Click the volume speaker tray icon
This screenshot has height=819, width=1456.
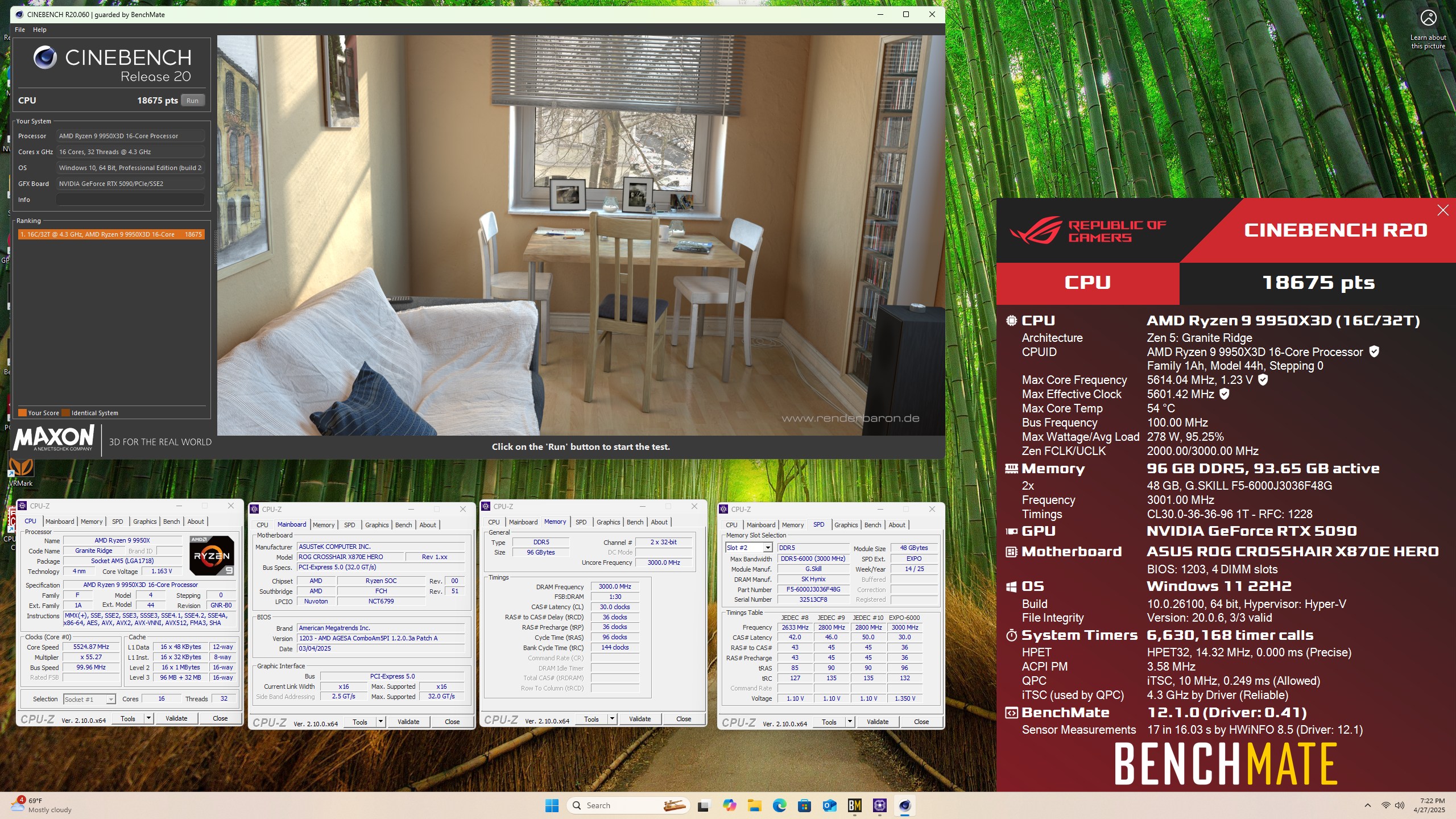[1400, 805]
